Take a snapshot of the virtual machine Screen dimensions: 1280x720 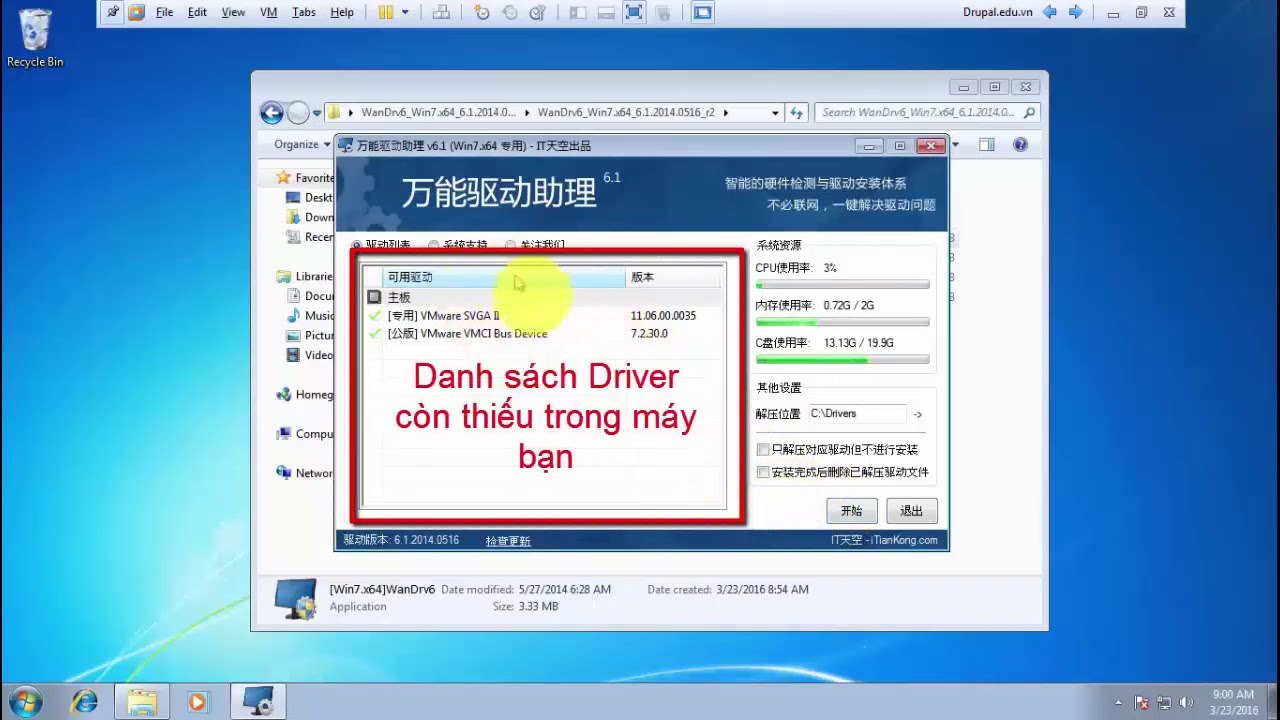(x=482, y=12)
